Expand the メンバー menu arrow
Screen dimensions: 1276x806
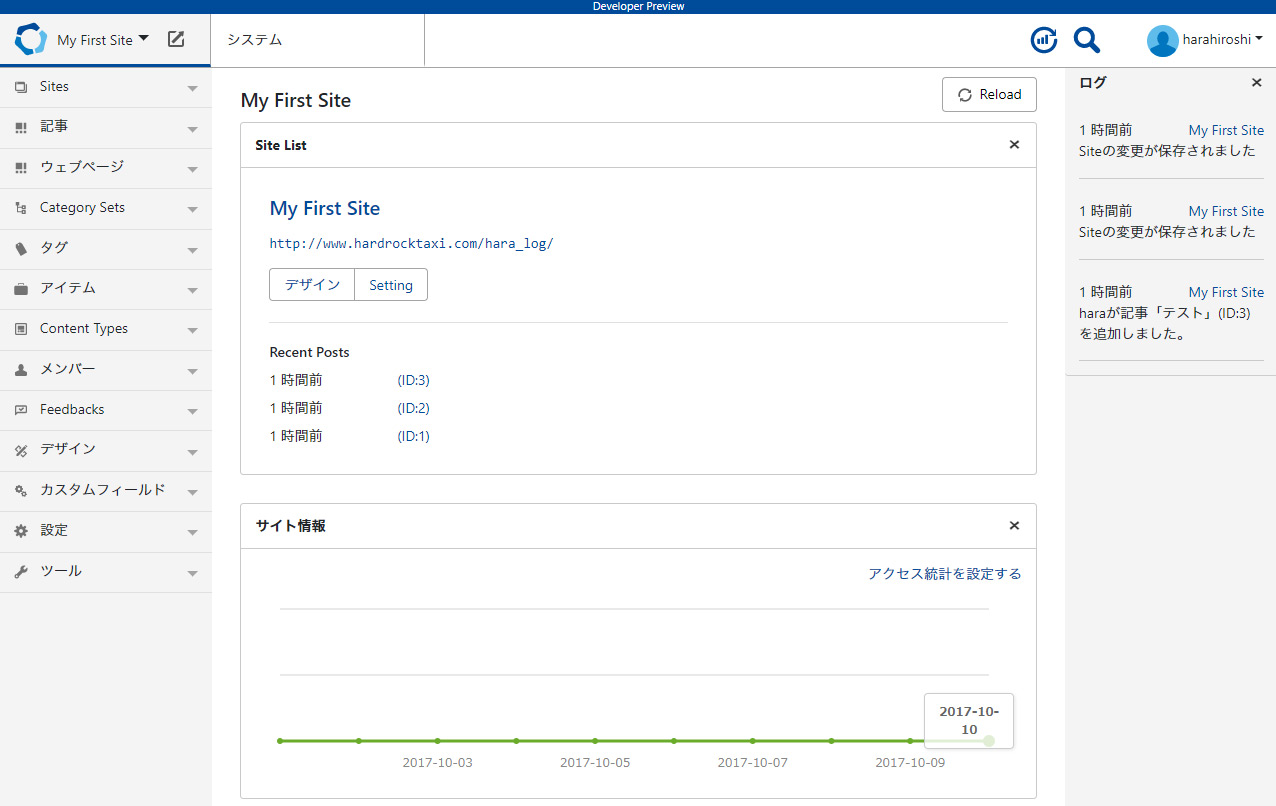pyautogui.click(x=193, y=372)
